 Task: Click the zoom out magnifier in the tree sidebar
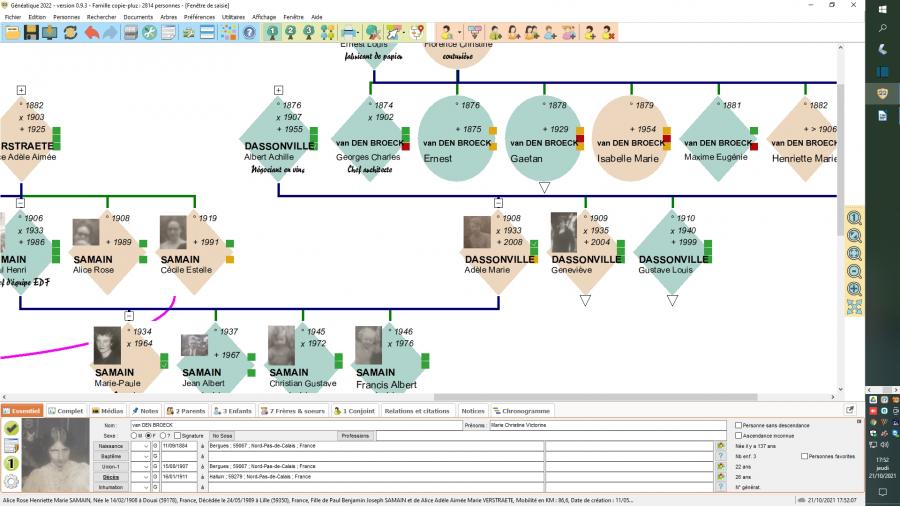pos(854,271)
